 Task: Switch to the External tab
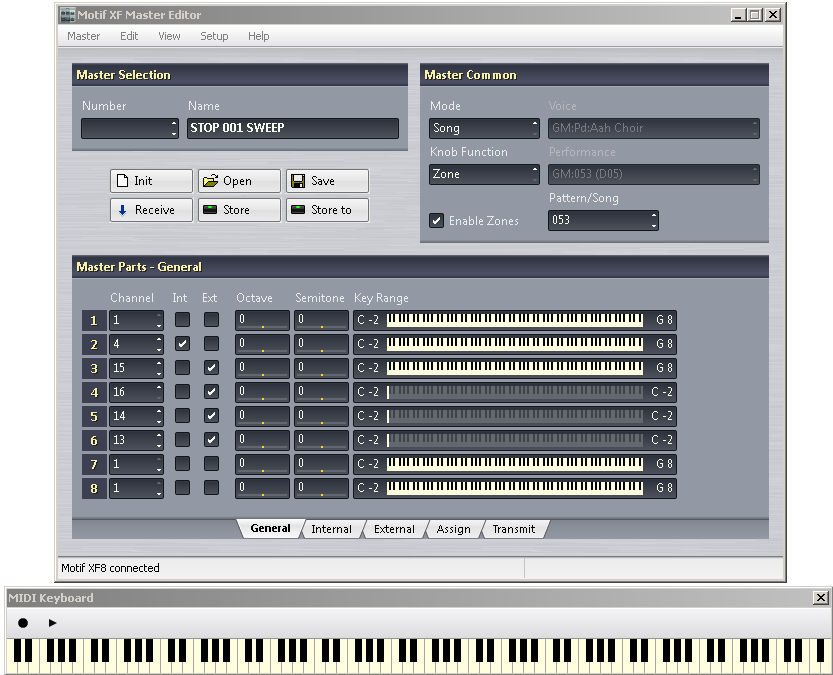point(394,529)
